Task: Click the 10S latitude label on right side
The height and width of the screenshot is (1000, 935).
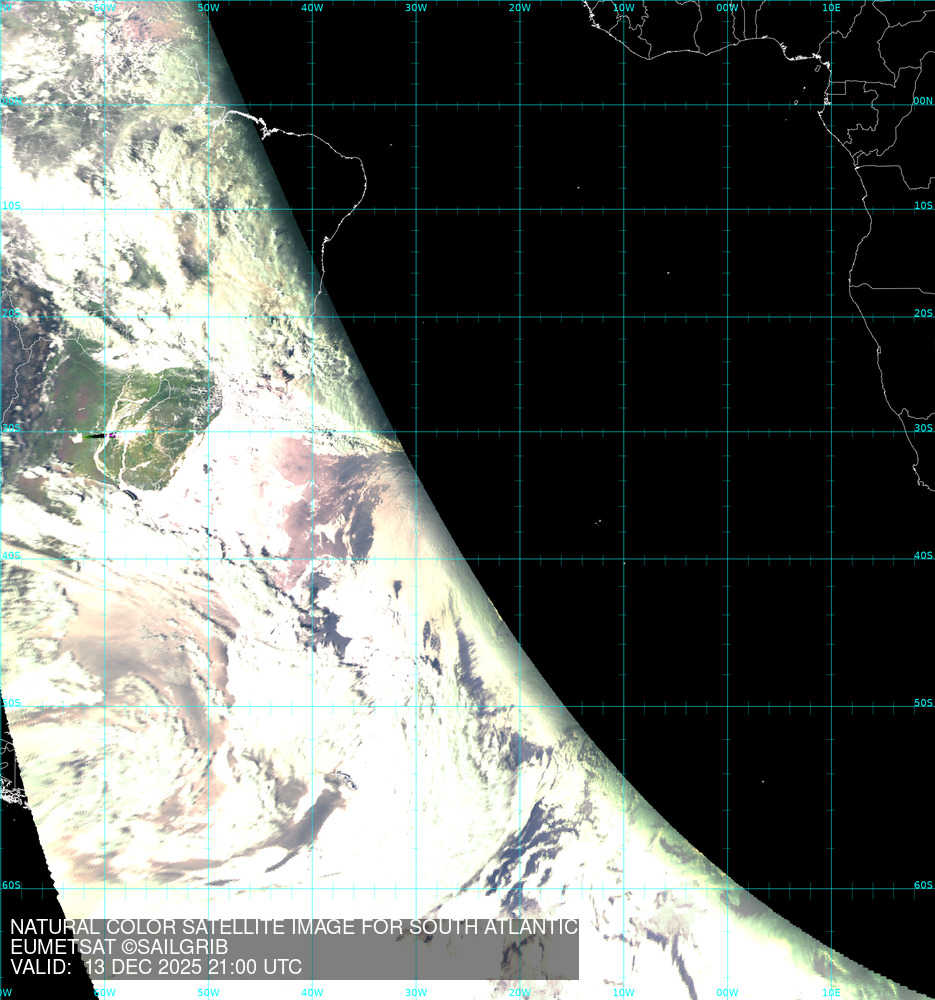Action: point(922,205)
